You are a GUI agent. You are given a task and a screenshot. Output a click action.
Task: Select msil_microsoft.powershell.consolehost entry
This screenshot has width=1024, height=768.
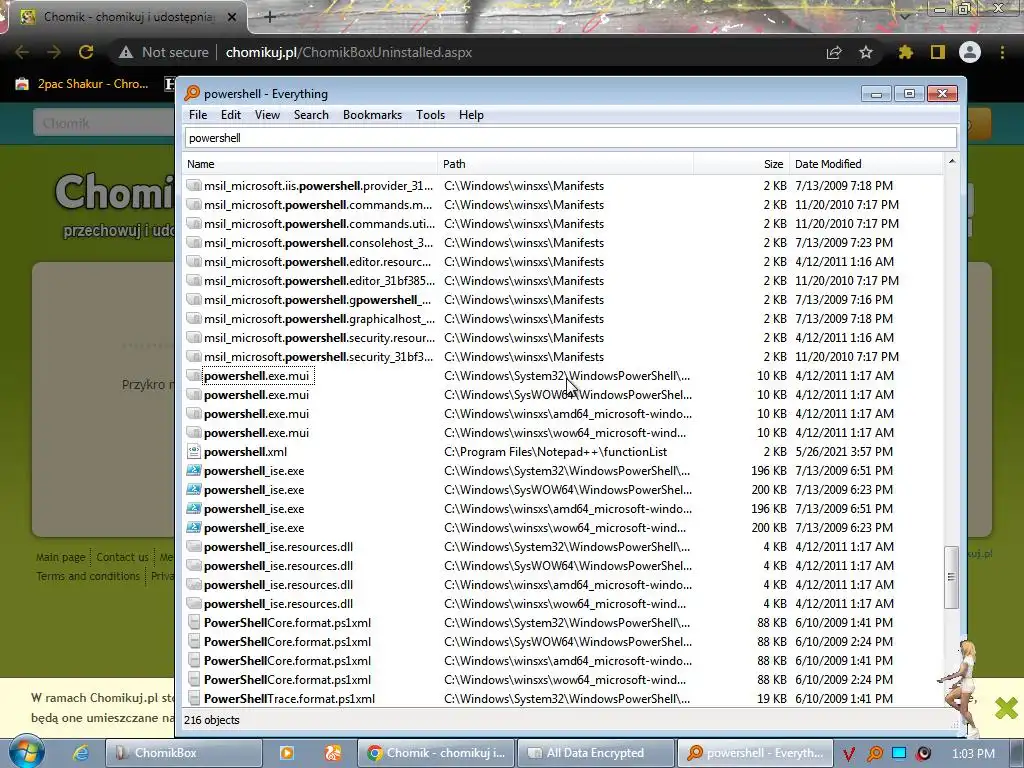coord(318,243)
